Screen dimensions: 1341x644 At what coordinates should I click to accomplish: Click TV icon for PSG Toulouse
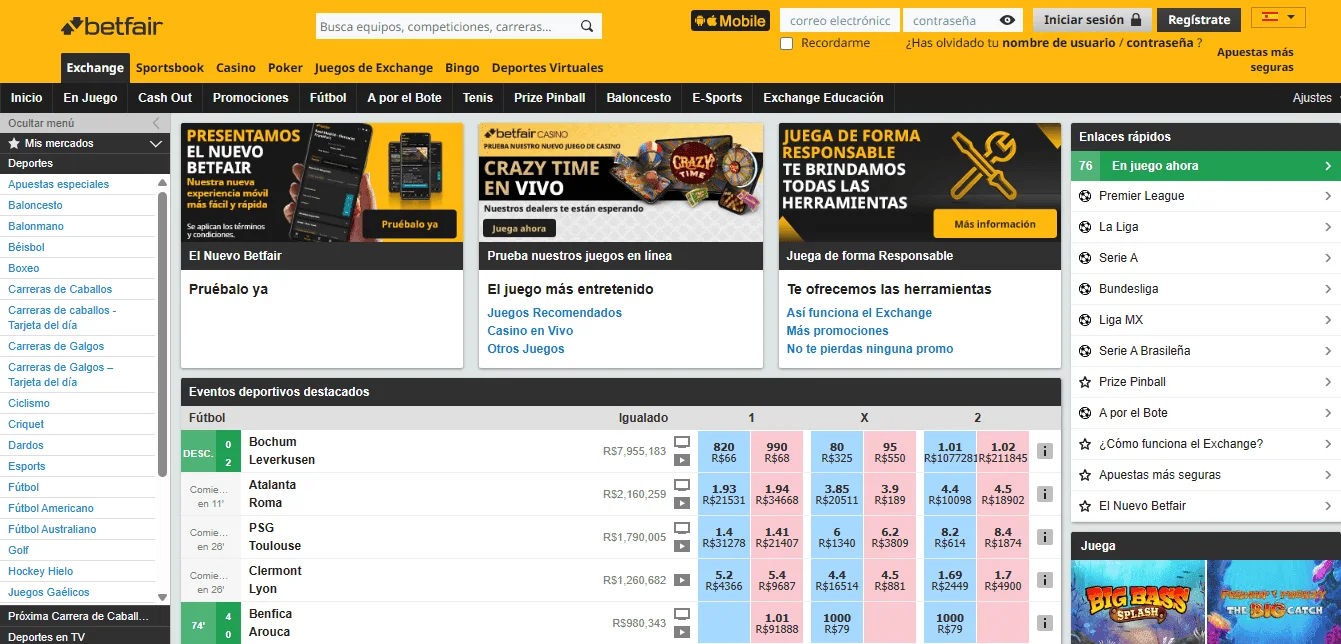tap(682, 528)
